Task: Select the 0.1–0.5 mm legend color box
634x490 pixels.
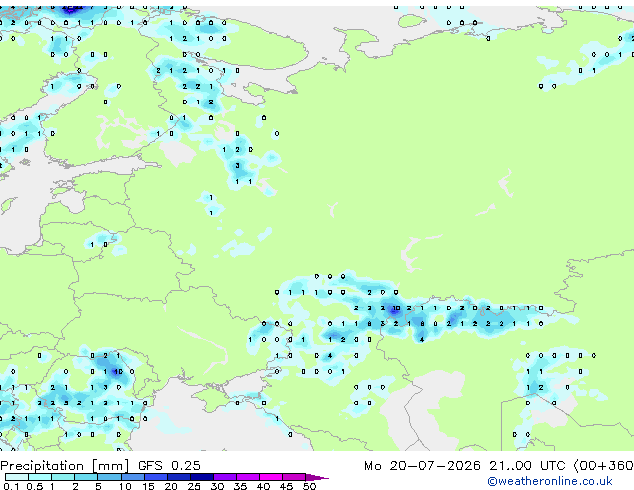Action: coord(17,477)
